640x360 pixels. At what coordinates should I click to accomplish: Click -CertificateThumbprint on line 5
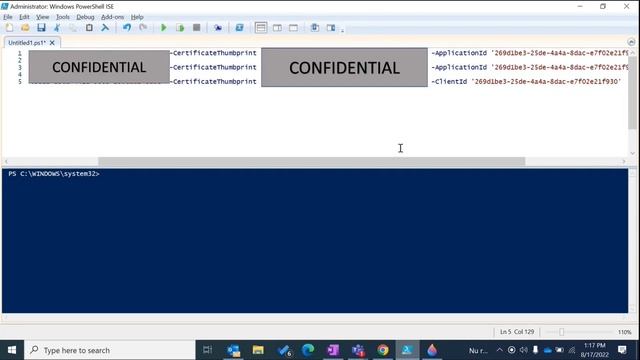pos(213,82)
